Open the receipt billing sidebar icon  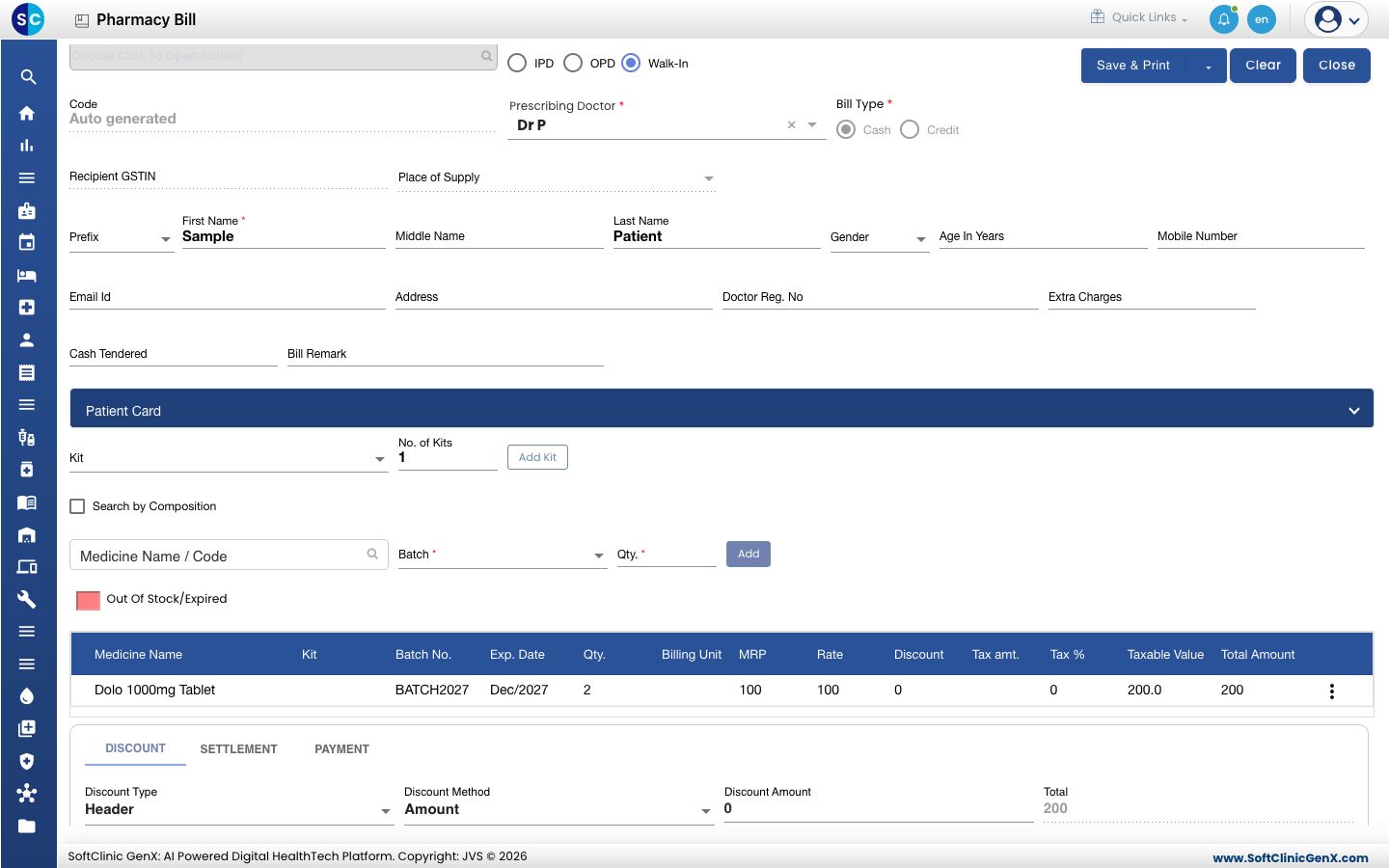(27, 372)
